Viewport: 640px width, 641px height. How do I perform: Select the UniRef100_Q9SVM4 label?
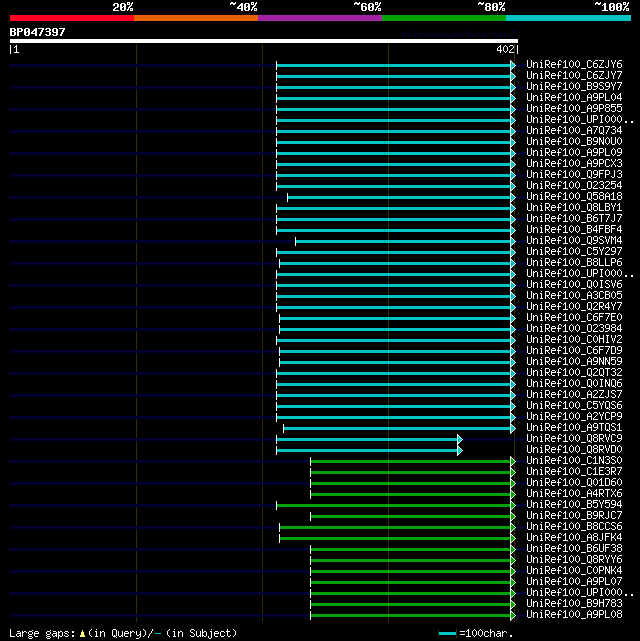[574, 240]
